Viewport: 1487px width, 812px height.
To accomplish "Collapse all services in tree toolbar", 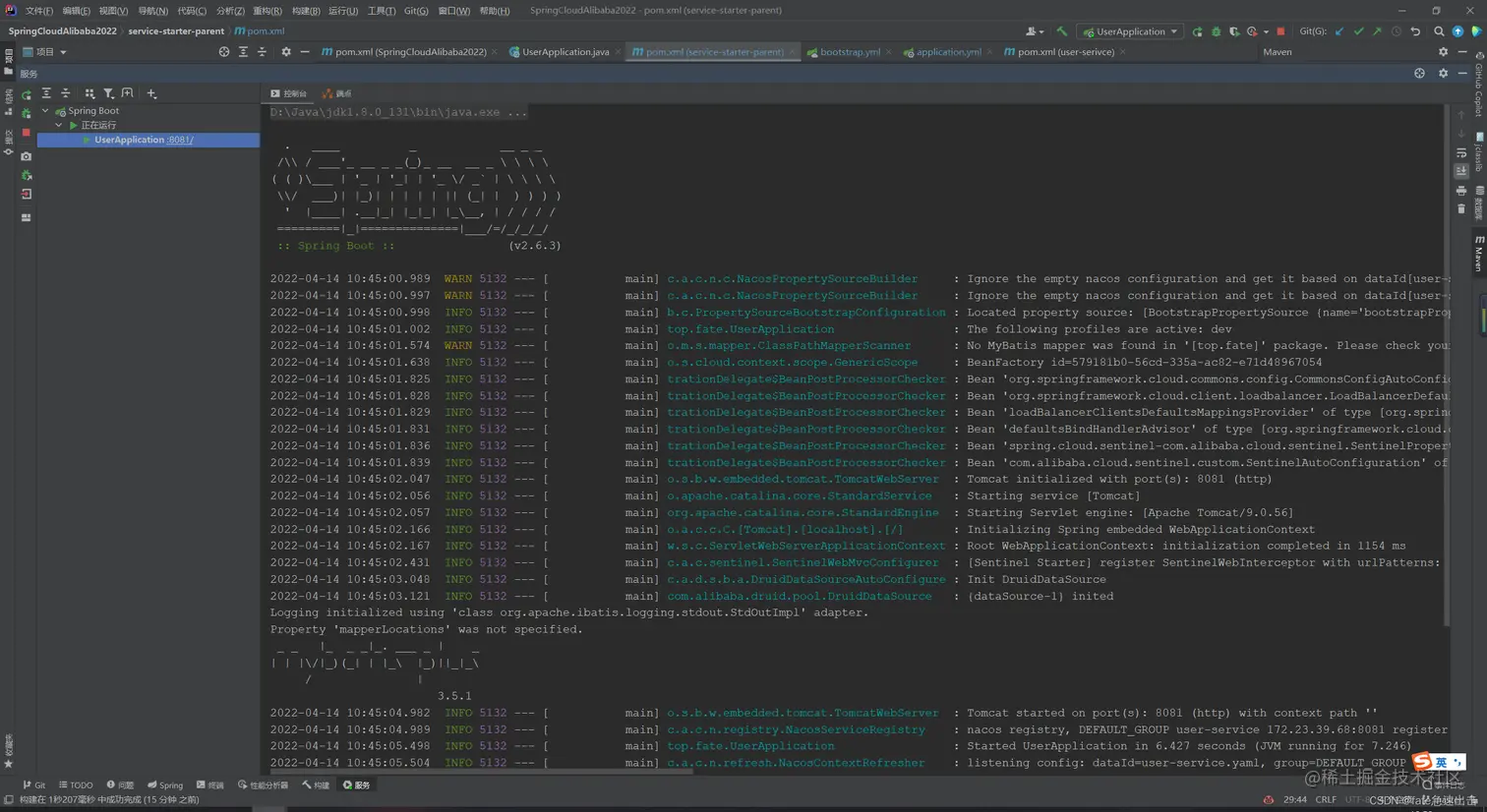I will (x=66, y=93).
